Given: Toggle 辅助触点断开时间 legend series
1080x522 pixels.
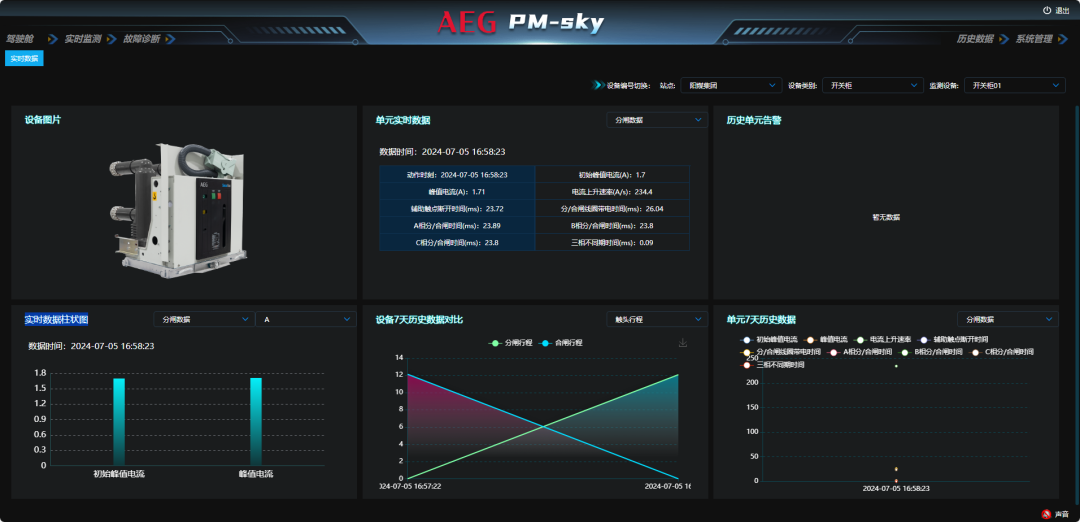Looking at the screenshot, I should pos(953,340).
